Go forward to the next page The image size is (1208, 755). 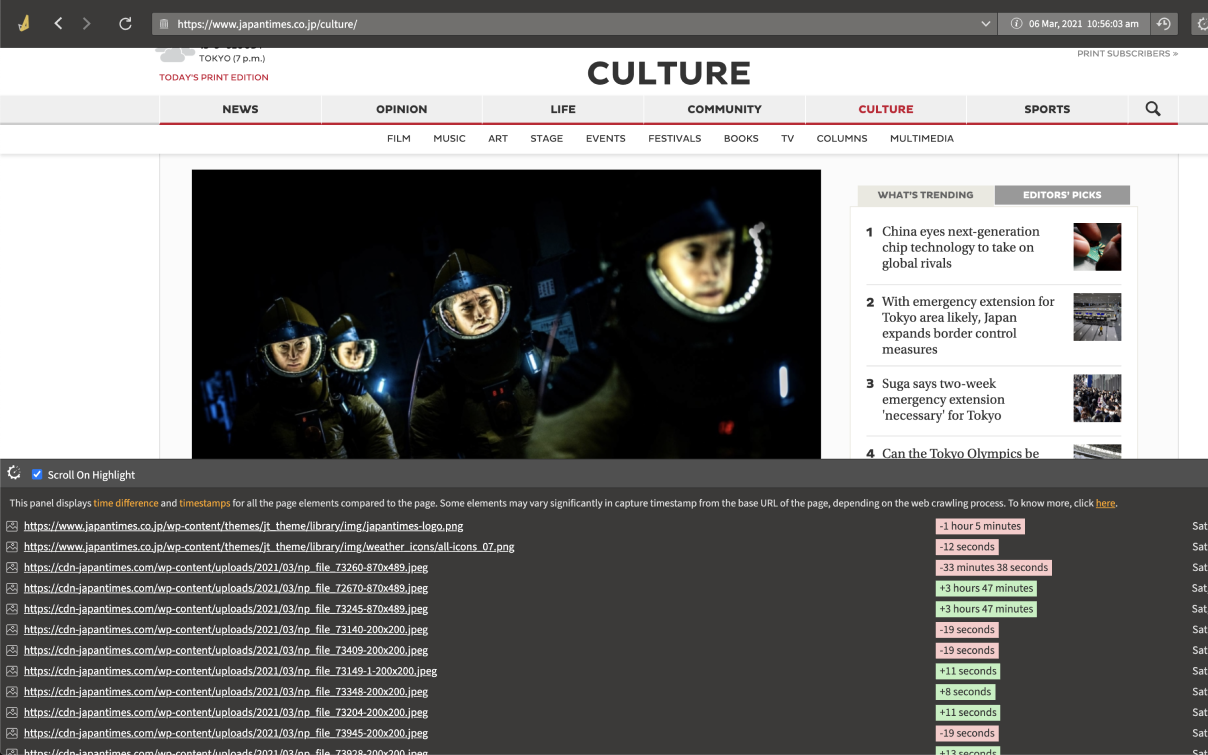point(87,23)
